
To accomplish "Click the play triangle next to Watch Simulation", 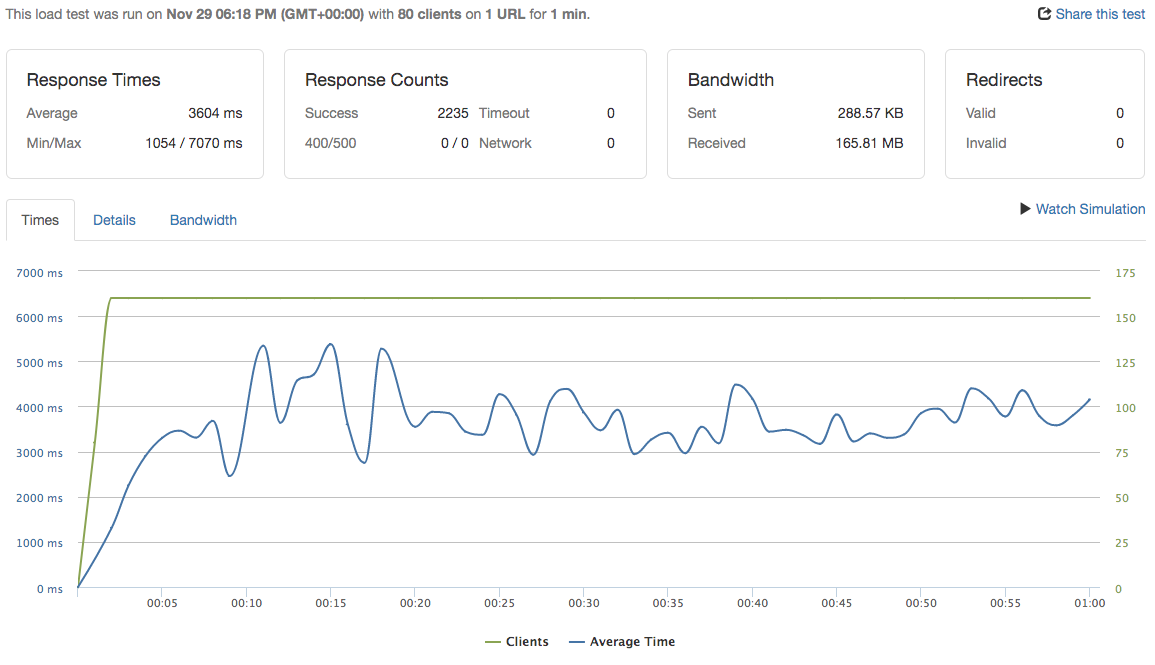I will coord(1024,209).
